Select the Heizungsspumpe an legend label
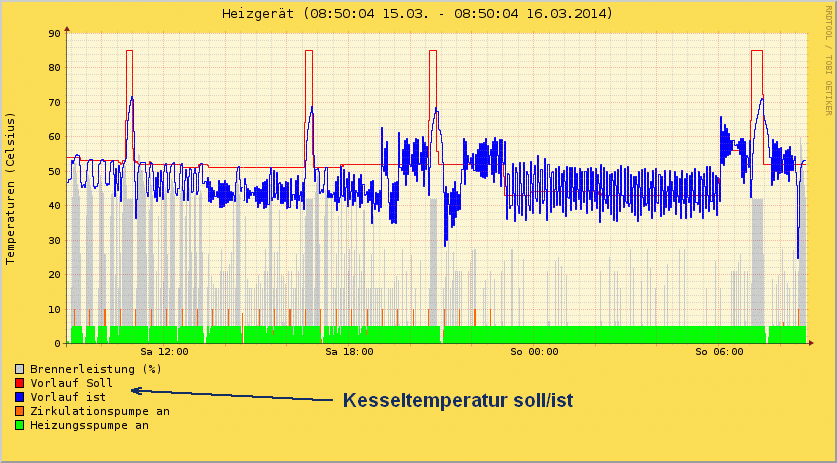This screenshot has height=463, width=837. point(89,426)
